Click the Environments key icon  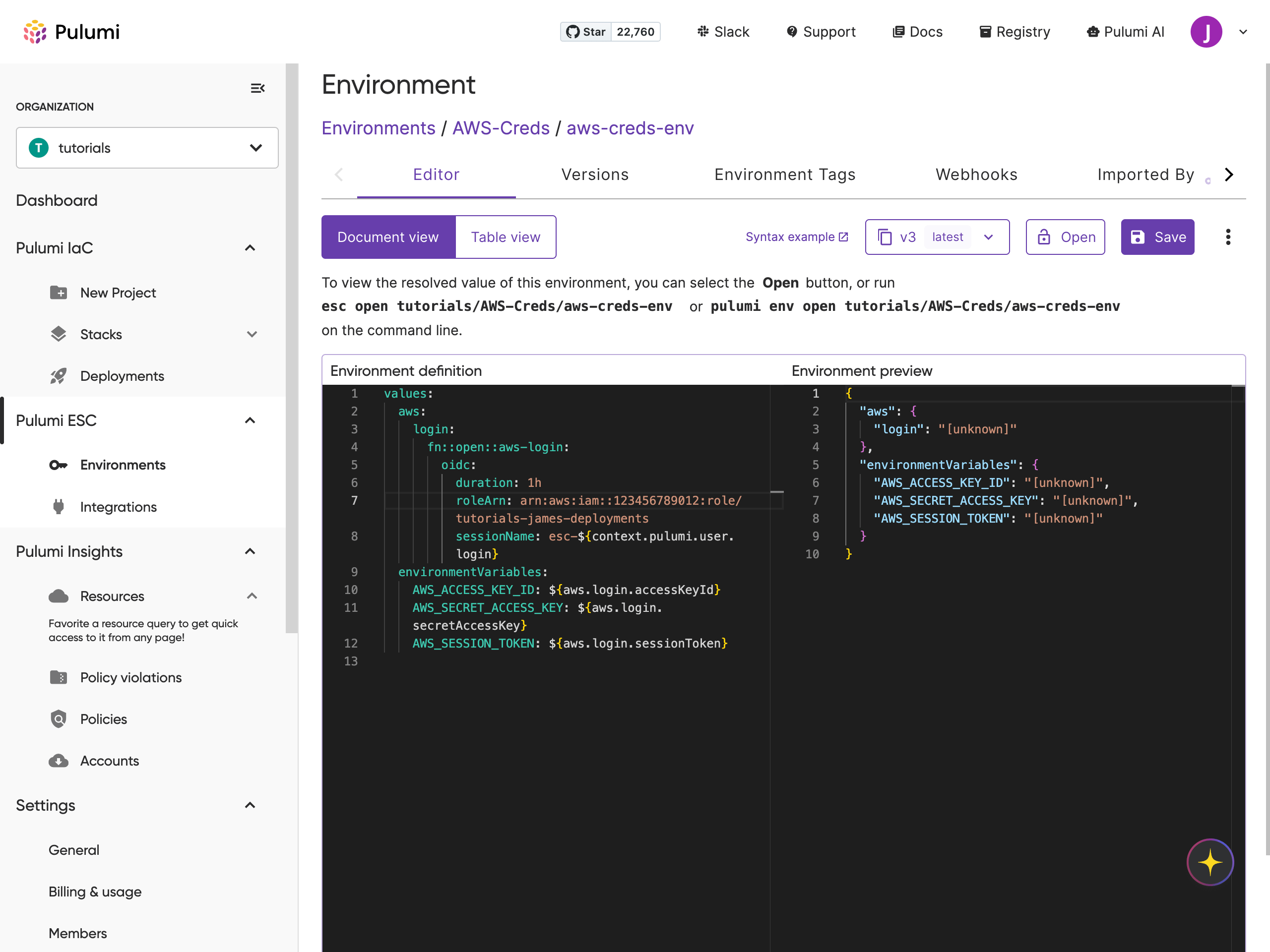58,465
